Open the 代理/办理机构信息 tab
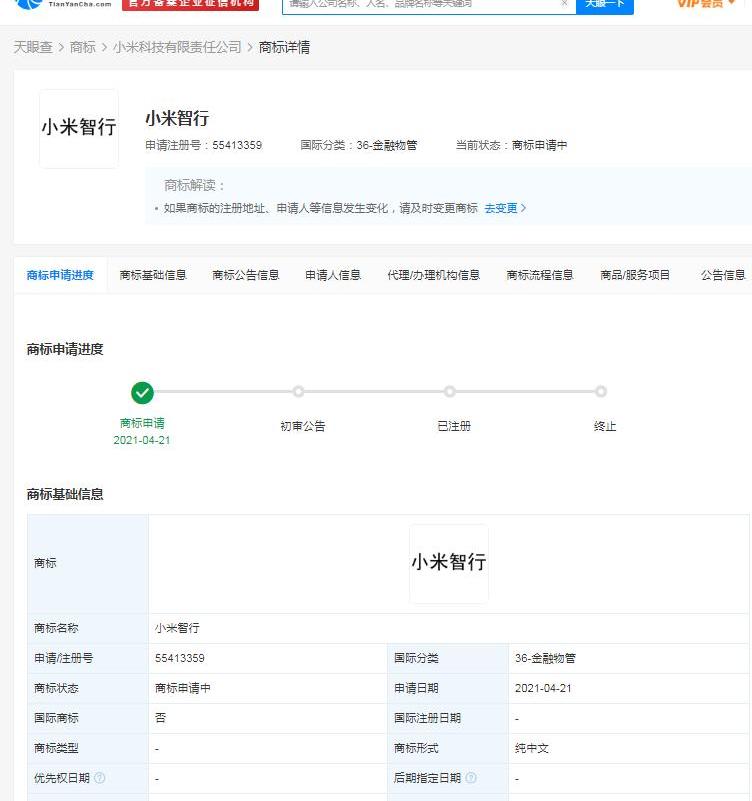Image resolution: width=752 pixels, height=801 pixels. pos(434,275)
